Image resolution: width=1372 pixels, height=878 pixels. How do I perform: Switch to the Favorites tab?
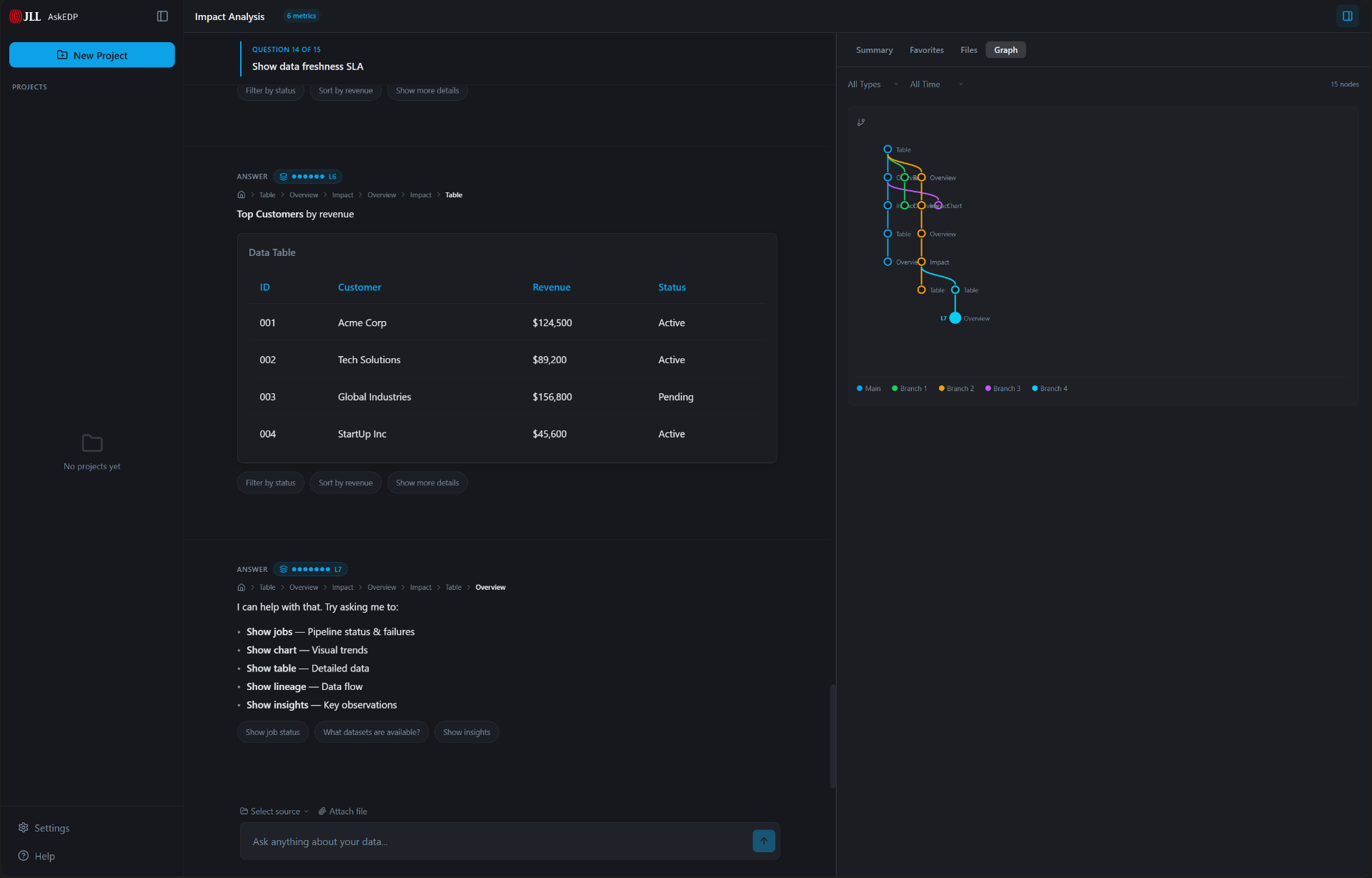pyautogui.click(x=926, y=50)
